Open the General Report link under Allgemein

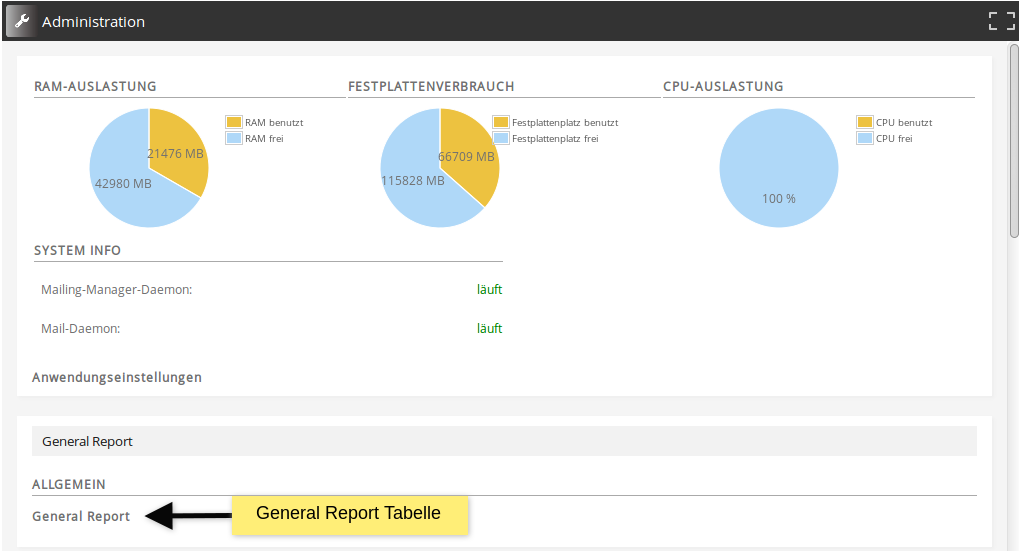[x=81, y=516]
